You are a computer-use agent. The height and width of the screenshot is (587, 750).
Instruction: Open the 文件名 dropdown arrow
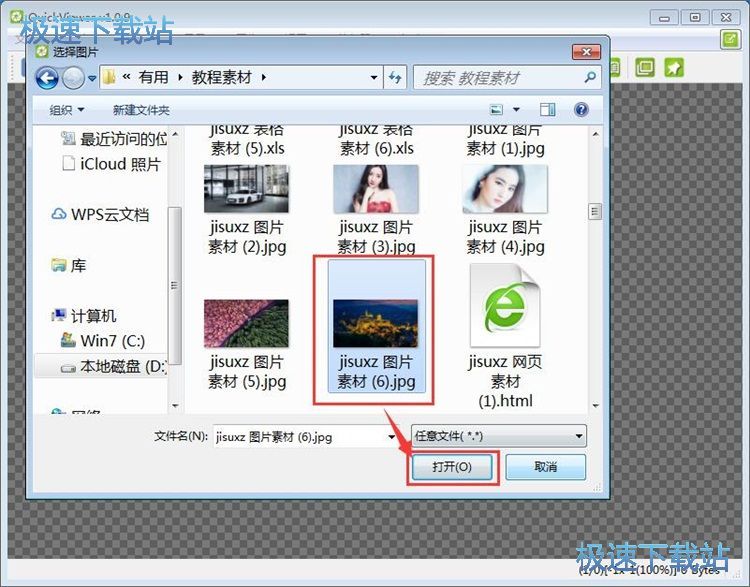pos(391,436)
